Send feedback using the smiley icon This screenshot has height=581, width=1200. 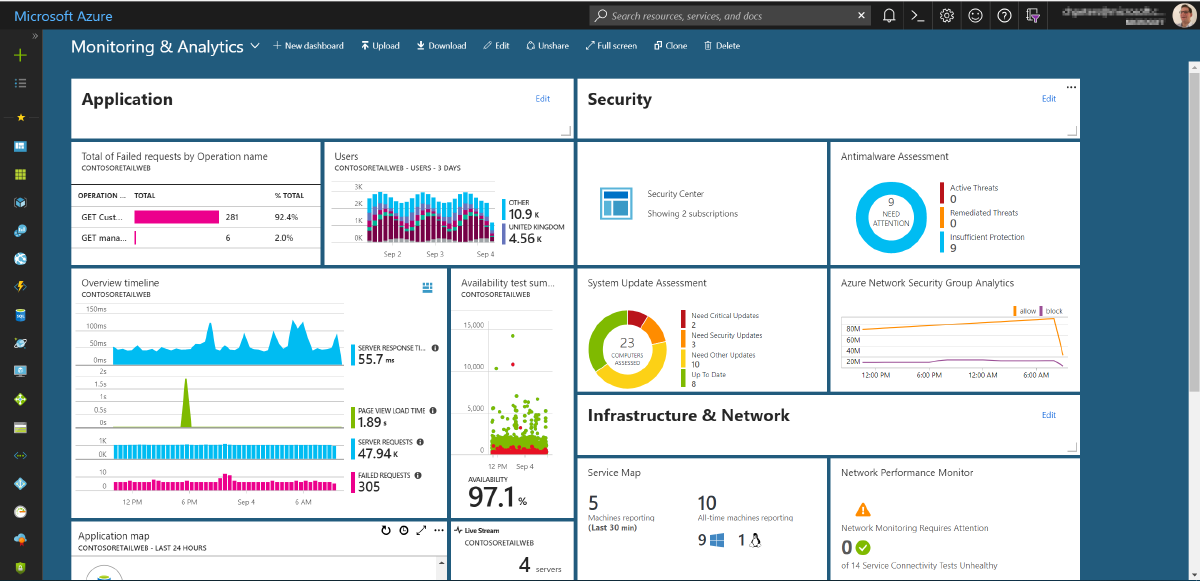(x=975, y=15)
